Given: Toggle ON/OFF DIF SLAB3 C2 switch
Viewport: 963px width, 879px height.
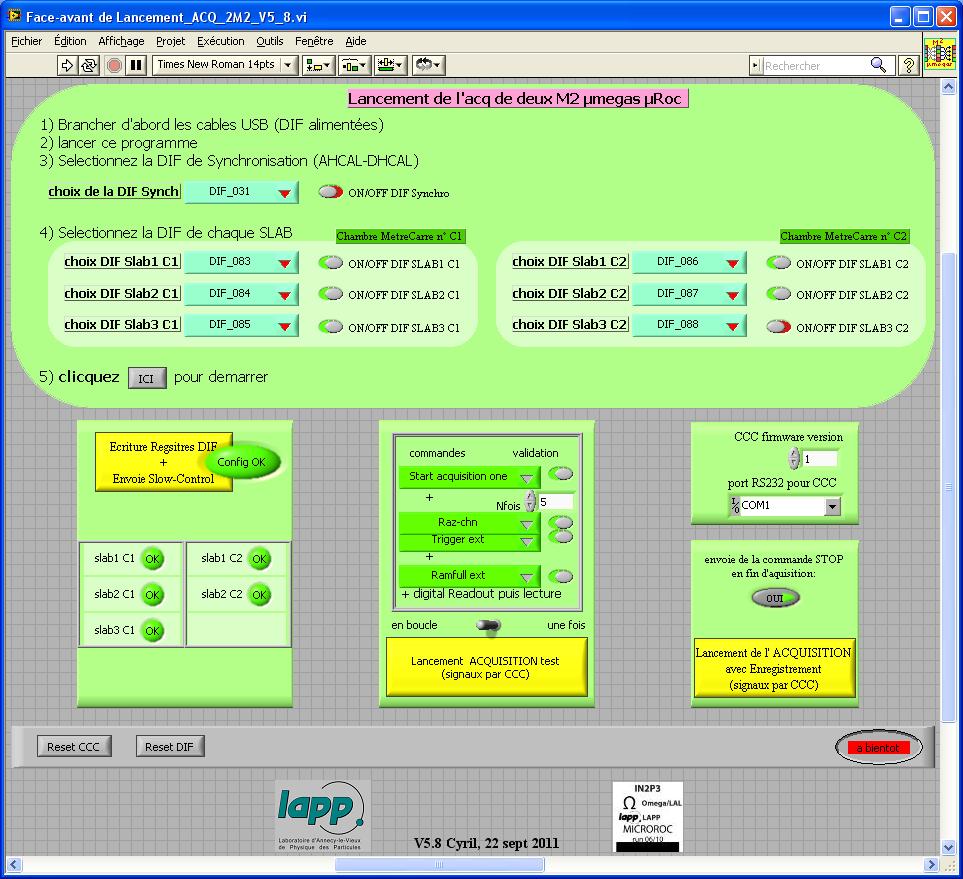Looking at the screenshot, I should click(779, 327).
